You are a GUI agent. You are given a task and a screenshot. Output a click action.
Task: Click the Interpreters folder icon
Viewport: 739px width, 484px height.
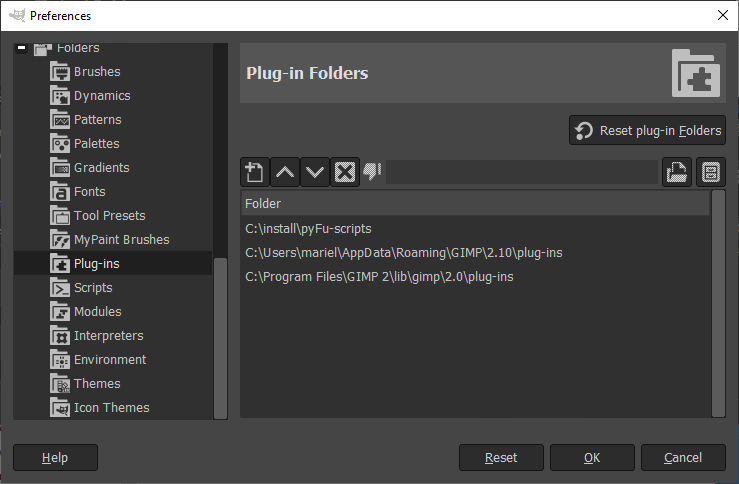60,336
